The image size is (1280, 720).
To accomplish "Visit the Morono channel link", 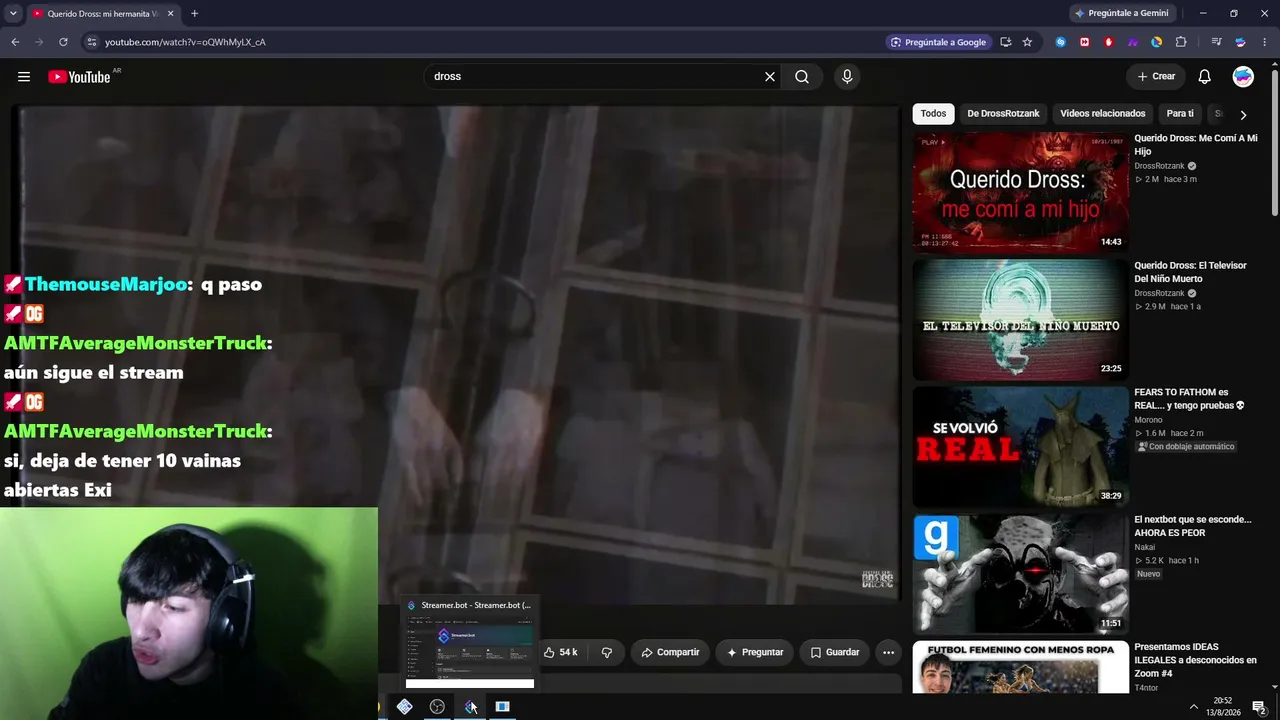I will (1148, 420).
